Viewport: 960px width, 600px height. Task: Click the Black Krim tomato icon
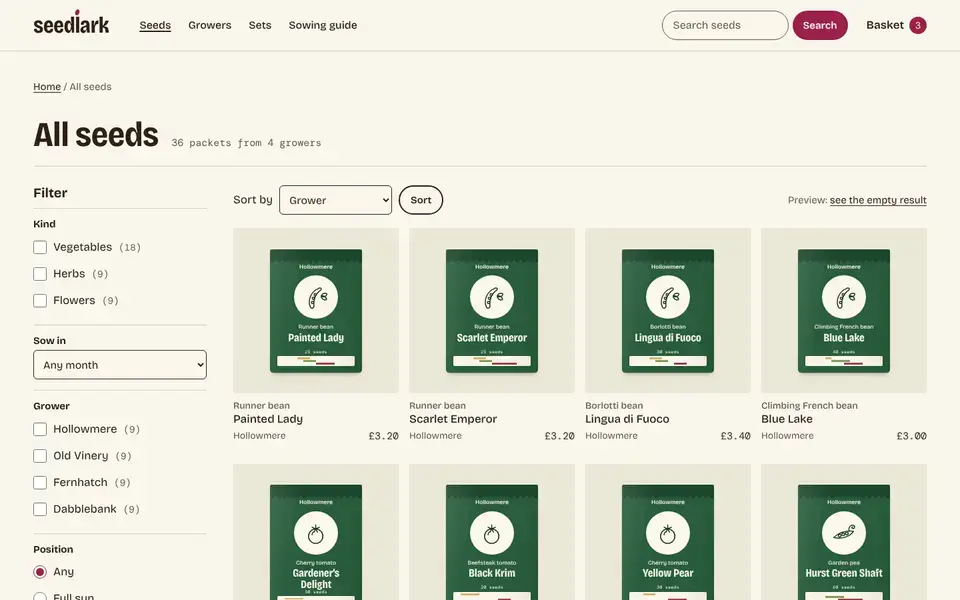pyautogui.click(x=492, y=533)
